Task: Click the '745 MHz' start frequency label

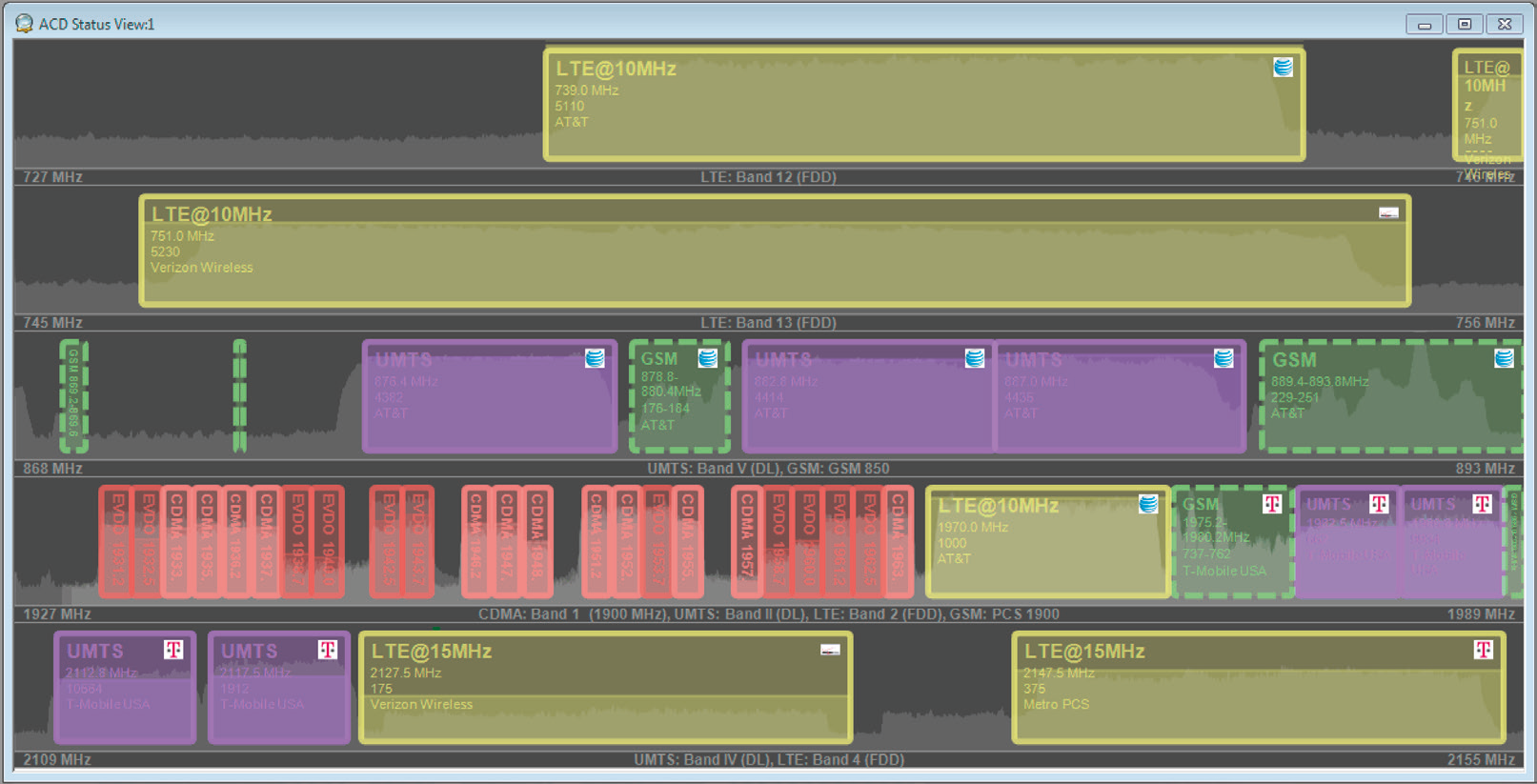Action: click(52, 323)
